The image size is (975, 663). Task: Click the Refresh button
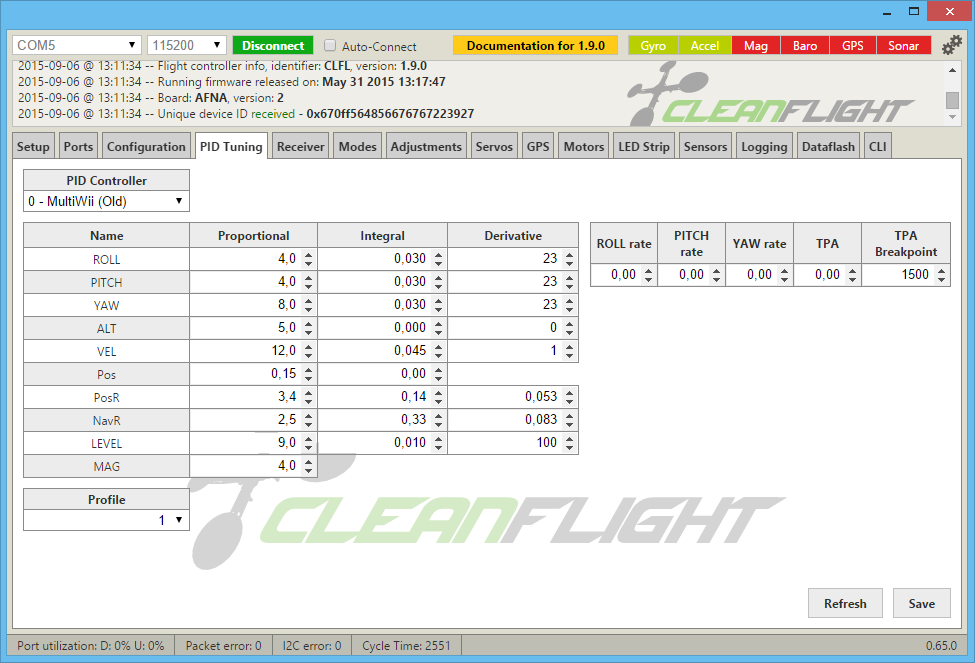pos(845,603)
